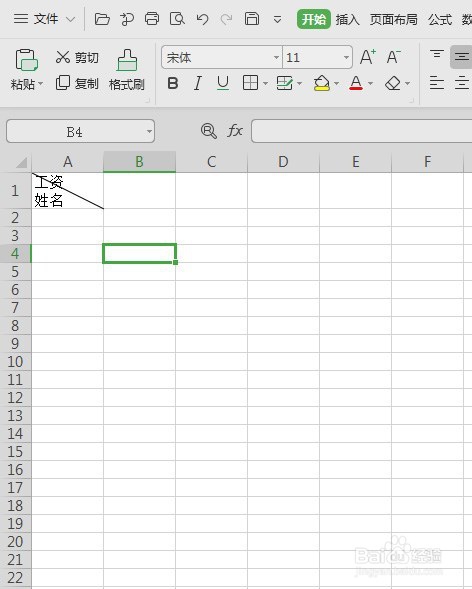Click into the formula bar

[361, 131]
